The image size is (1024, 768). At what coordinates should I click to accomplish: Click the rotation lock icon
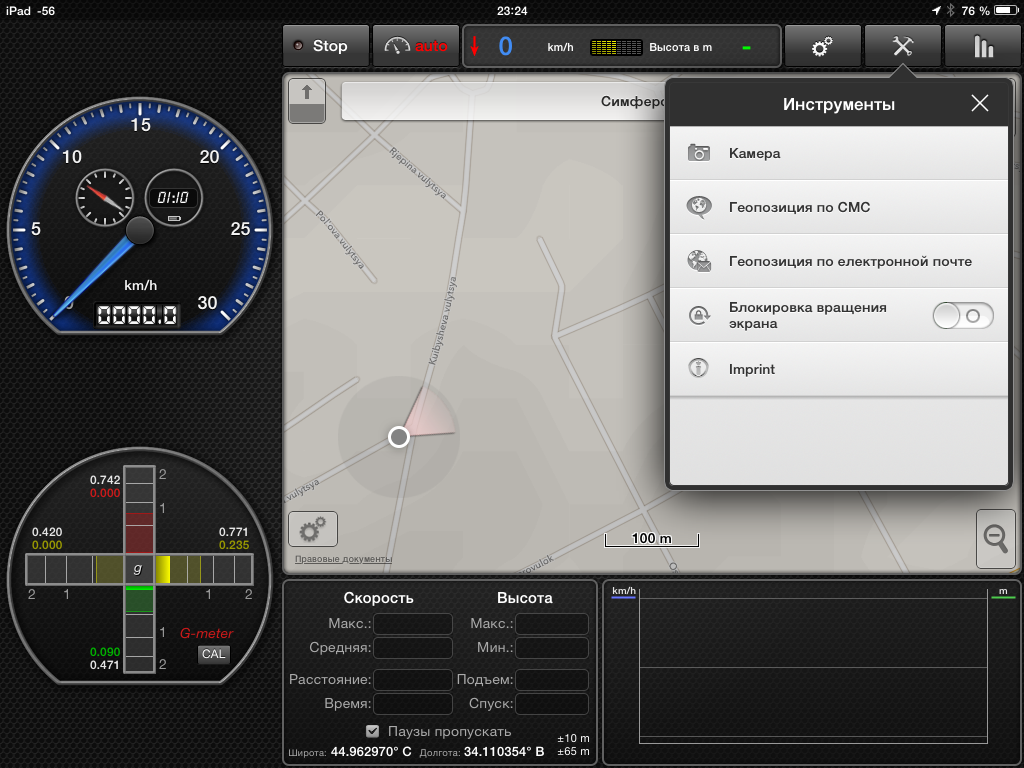point(699,315)
